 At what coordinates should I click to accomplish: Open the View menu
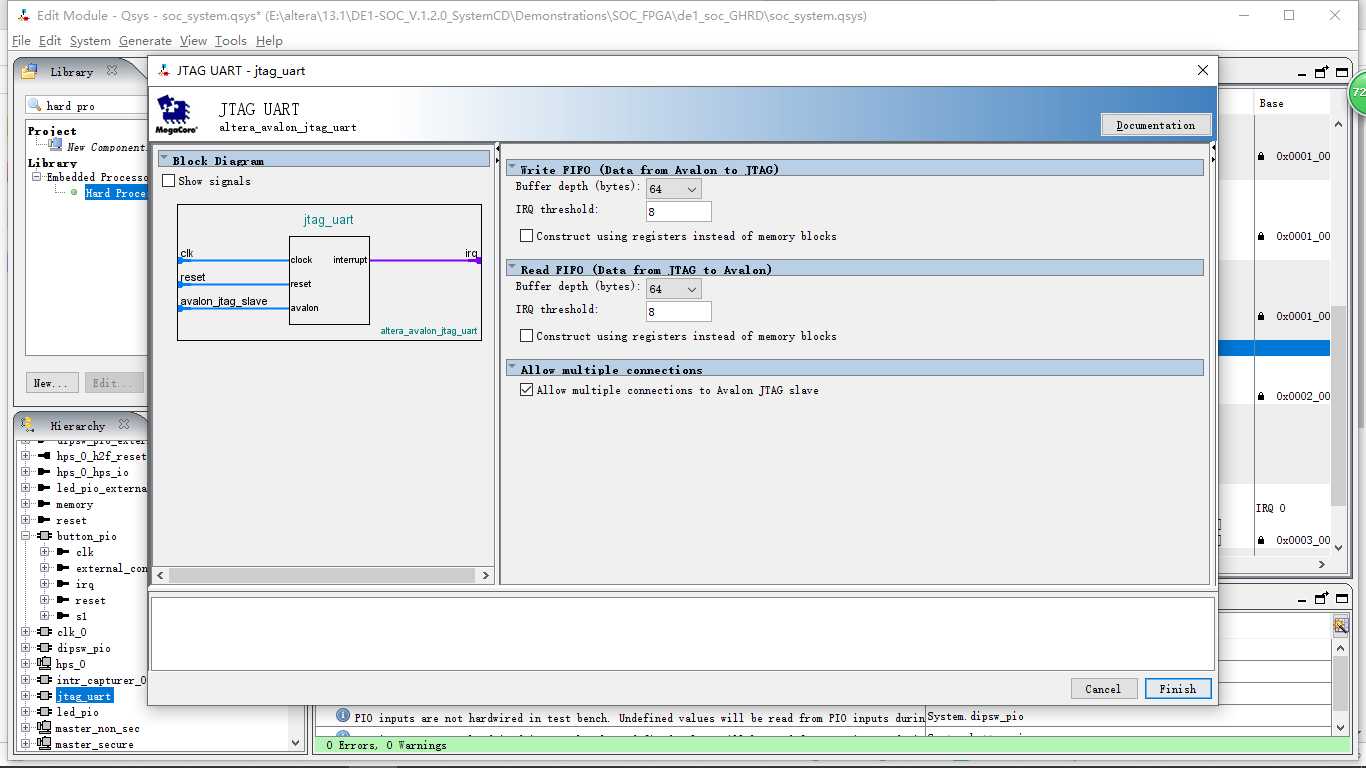pyautogui.click(x=193, y=41)
